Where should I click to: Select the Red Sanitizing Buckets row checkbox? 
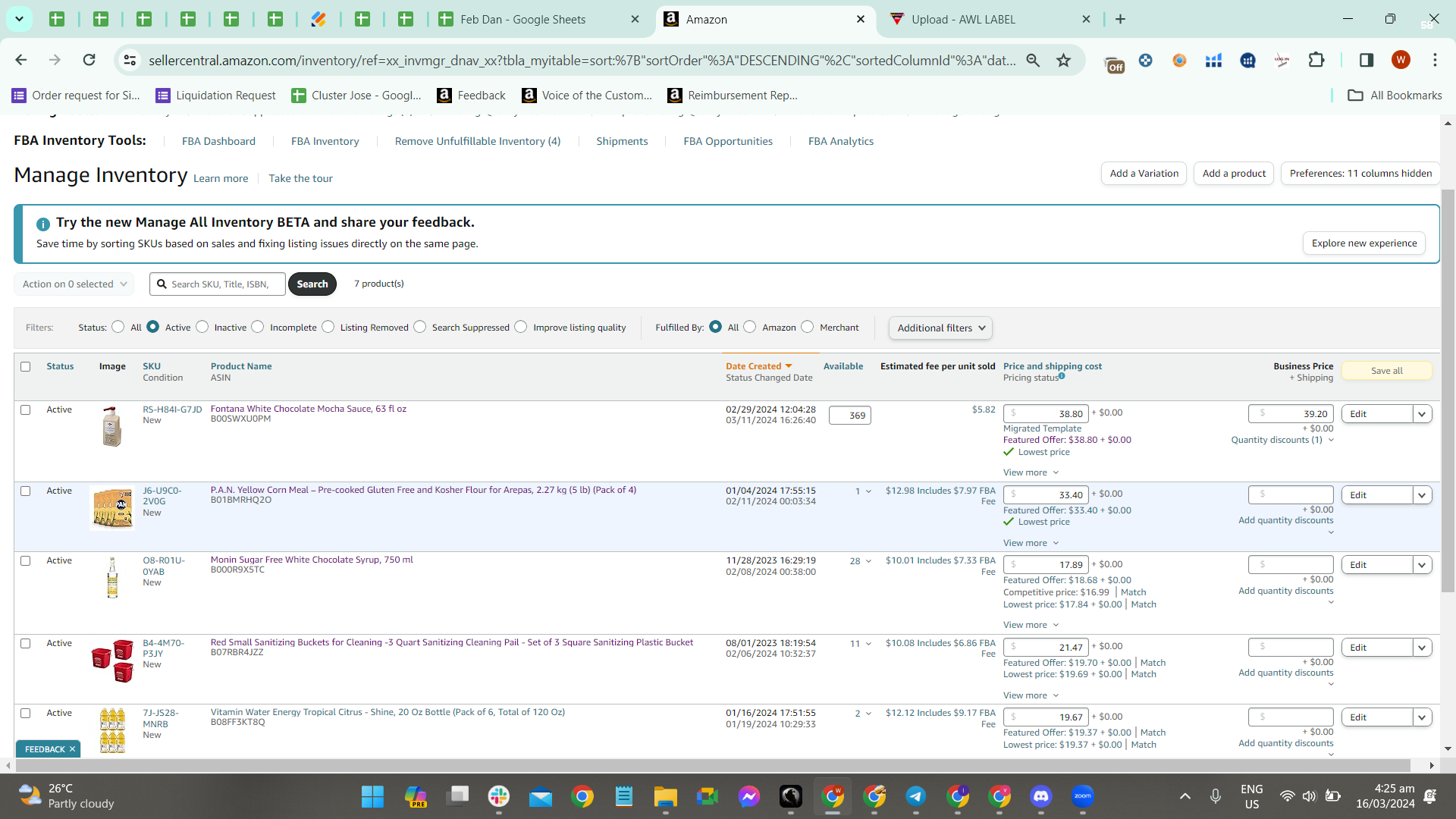tap(26, 644)
